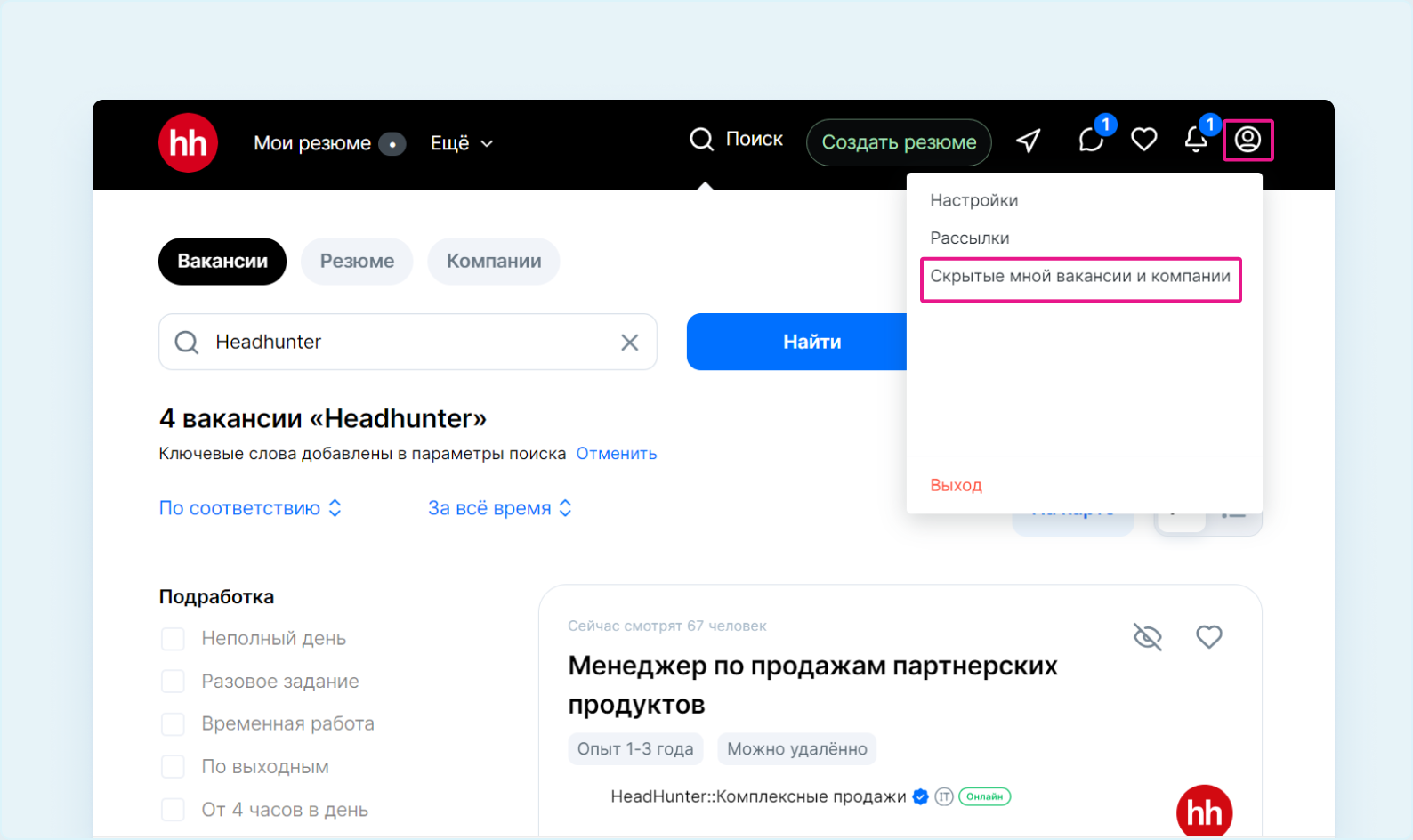The height and width of the screenshot is (840, 1413).
Task: Open favorites heart icon in header
Action: click(x=1143, y=140)
